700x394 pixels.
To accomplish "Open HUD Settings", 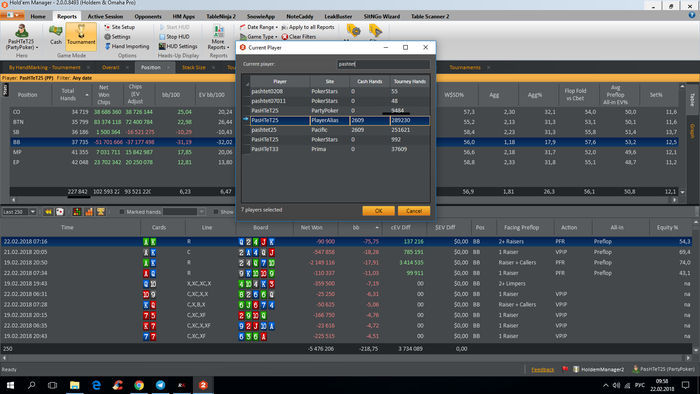I will point(178,46).
